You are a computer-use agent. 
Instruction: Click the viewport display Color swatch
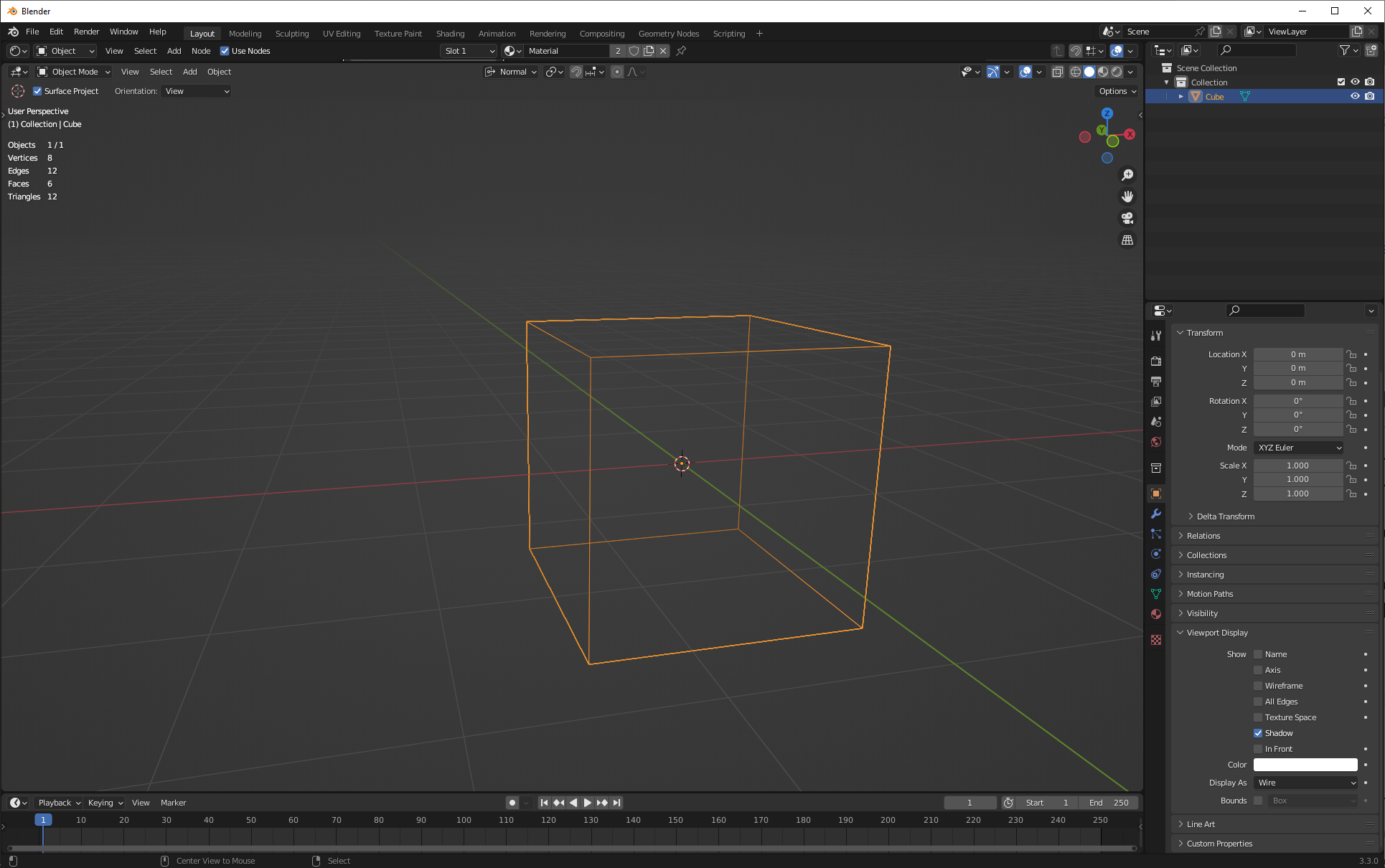coord(1305,765)
